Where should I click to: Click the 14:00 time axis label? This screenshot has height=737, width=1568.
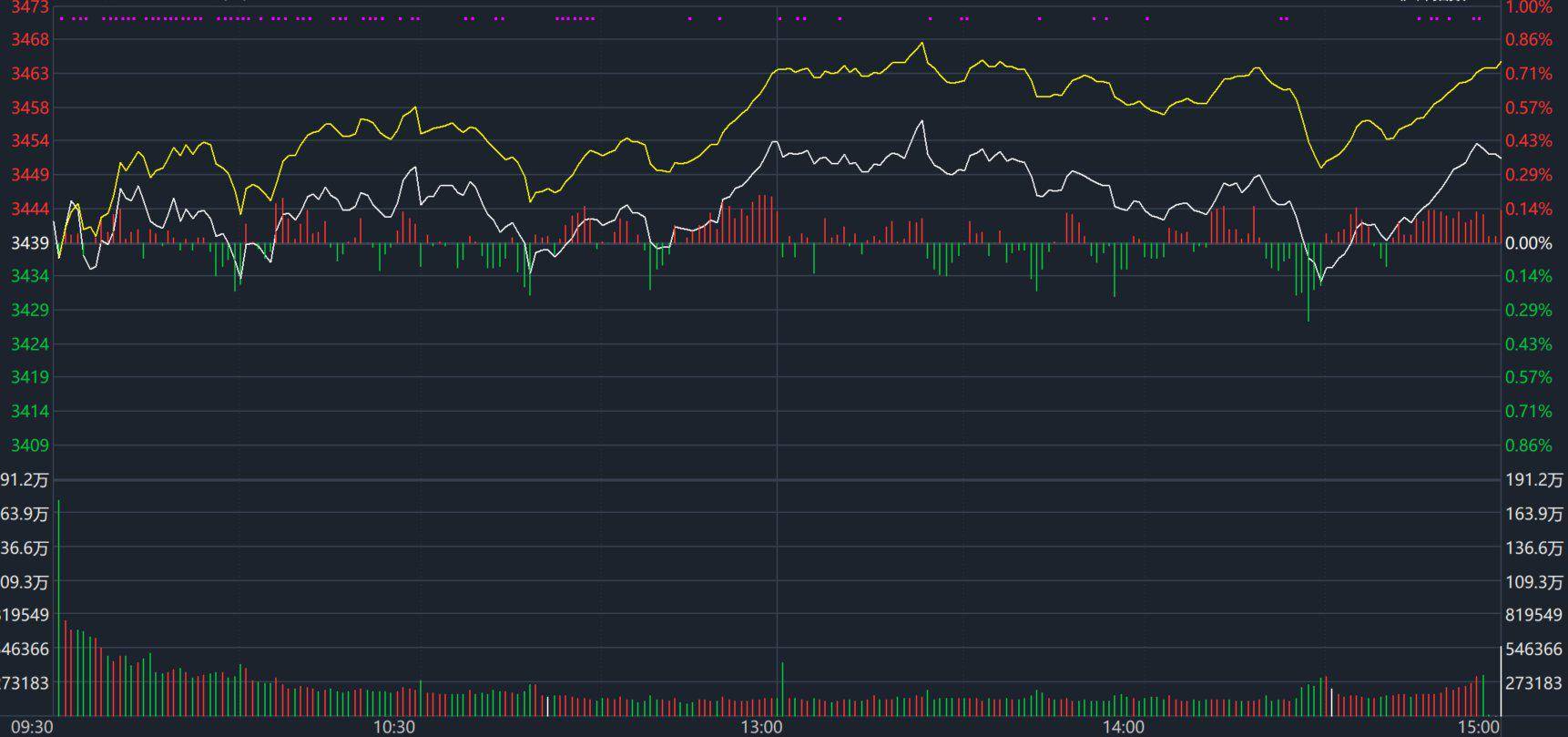point(1124,727)
